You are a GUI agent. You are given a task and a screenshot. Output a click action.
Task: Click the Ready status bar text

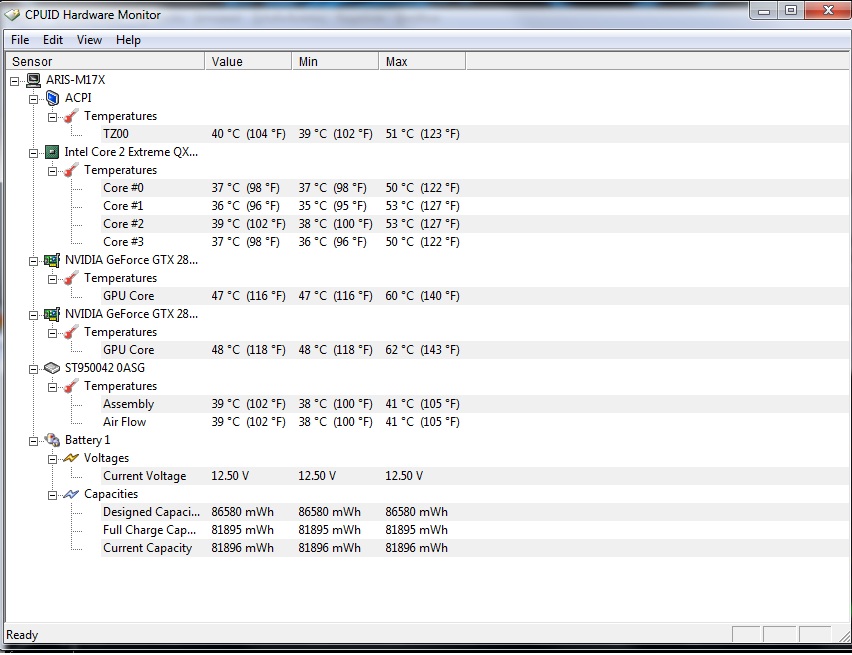coord(22,635)
